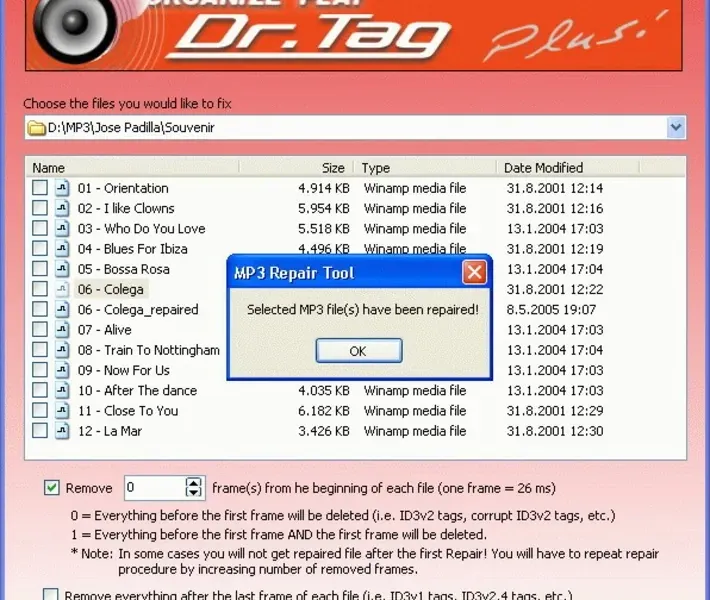The height and width of the screenshot is (600, 710).
Task: Select file name 02 - I like Clowns
Action: (x=126, y=208)
